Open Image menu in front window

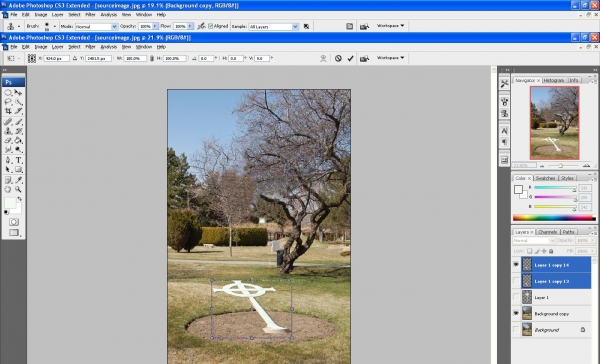tap(41, 47)
